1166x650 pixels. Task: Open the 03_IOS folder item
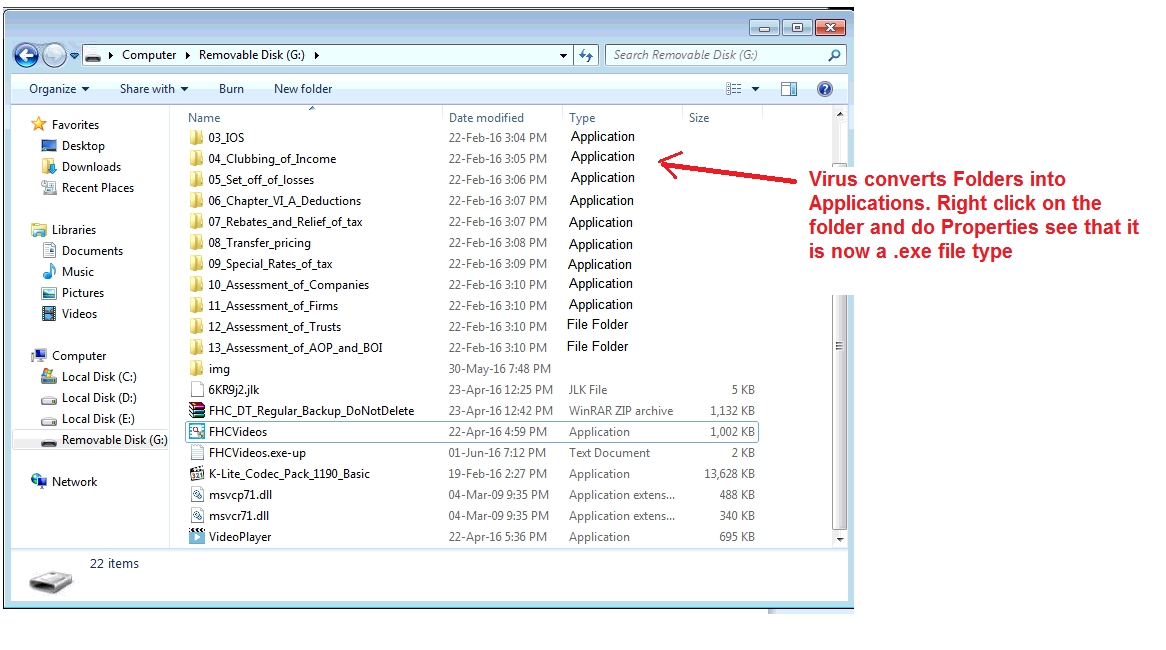(x=225, y=137)
